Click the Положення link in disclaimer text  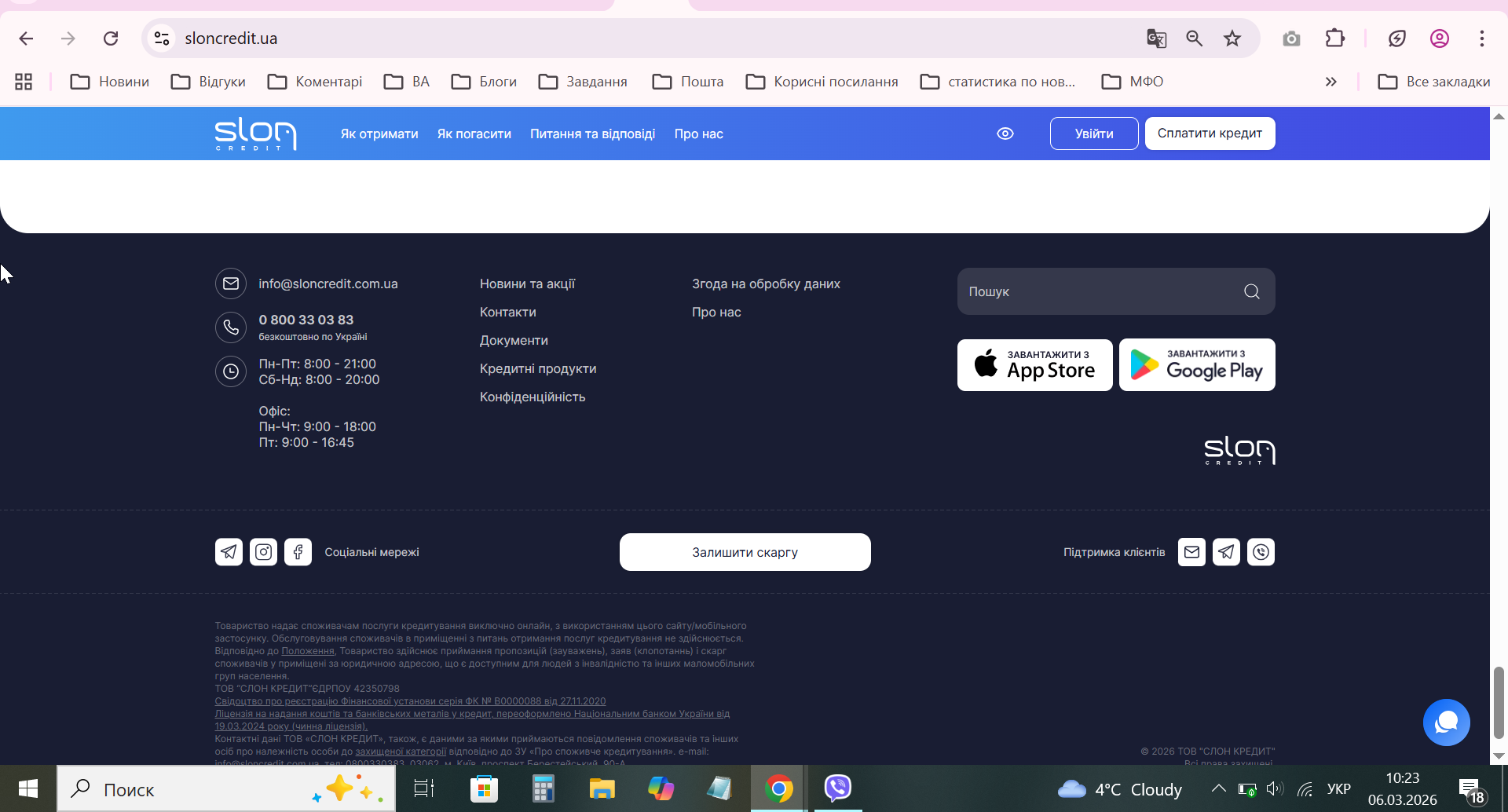[308, 651]
